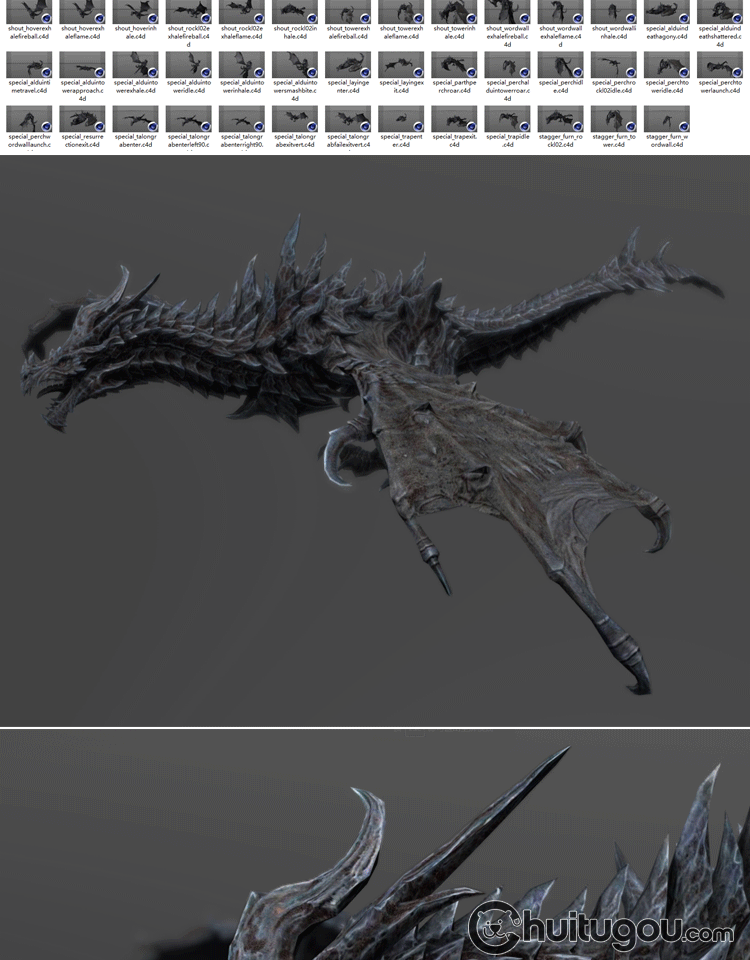Select the special_layingexit.c4d file icon
The image size is (750, 960).
pyautogui.click(x=401, y=65)
